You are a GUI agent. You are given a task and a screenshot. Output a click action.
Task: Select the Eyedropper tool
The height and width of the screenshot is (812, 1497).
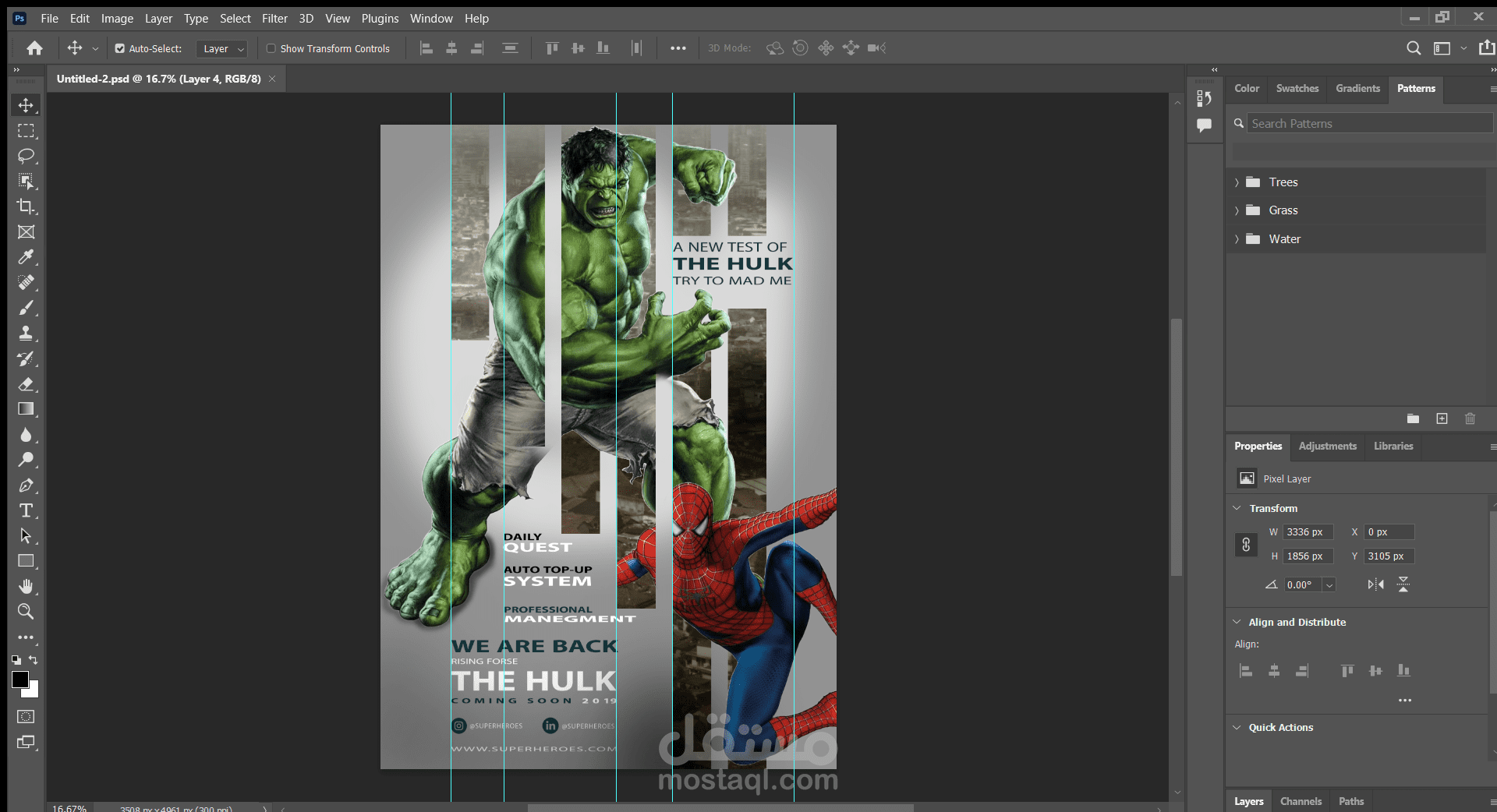point(26,257)
